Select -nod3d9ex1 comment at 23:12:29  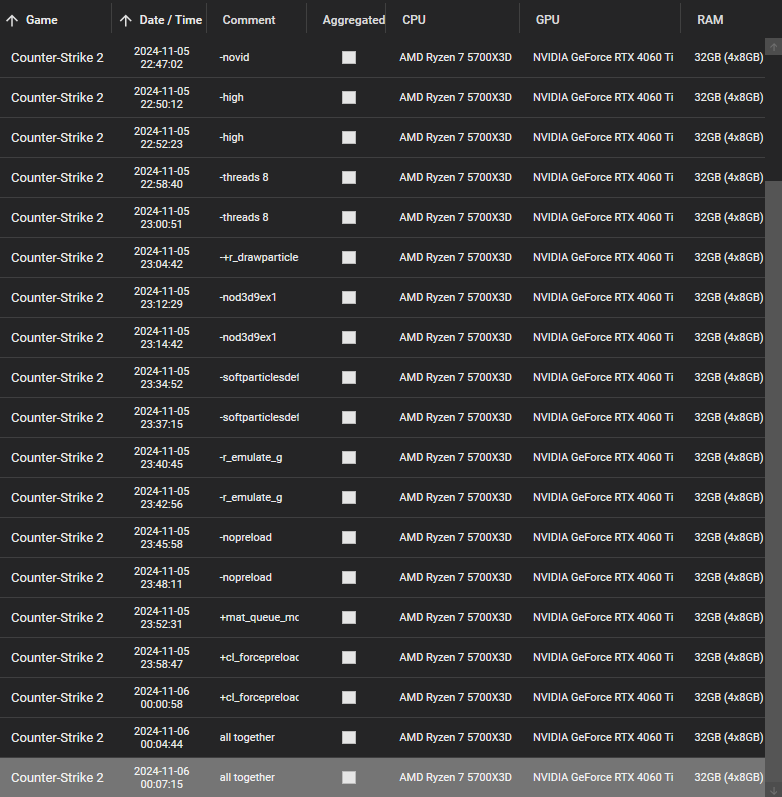[248, 297]
